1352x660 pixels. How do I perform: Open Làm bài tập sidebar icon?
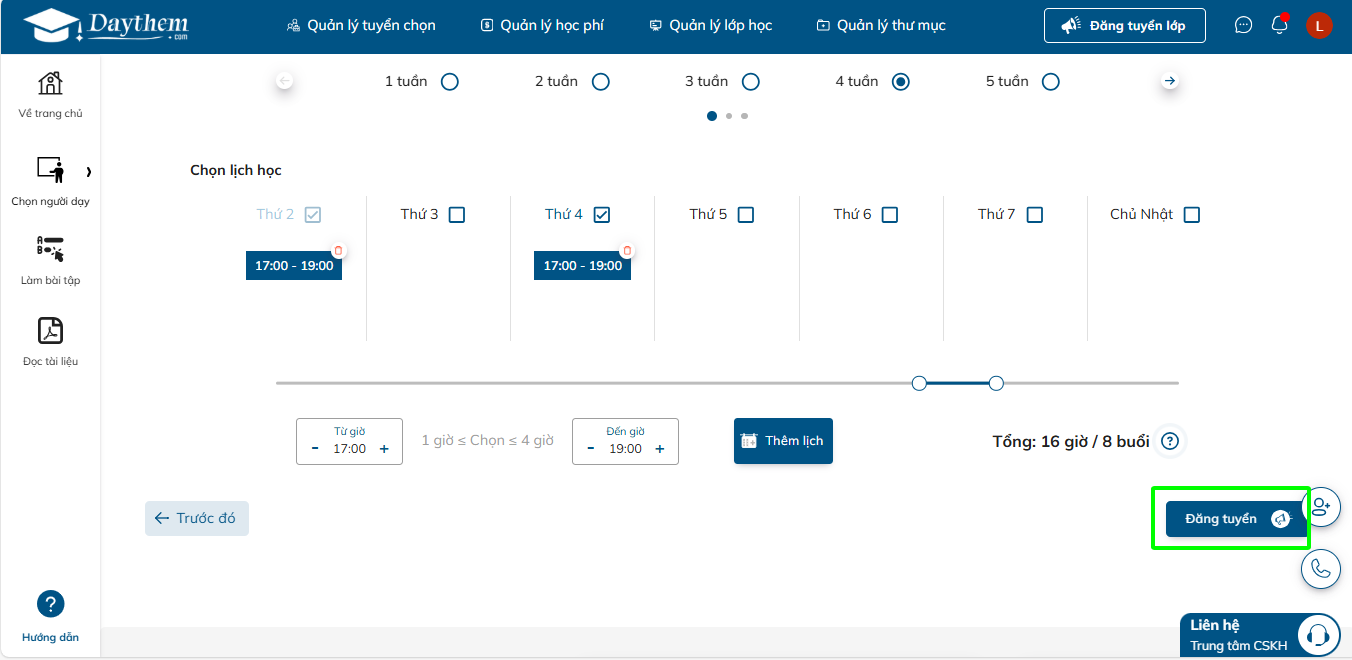tap(50, 250)
